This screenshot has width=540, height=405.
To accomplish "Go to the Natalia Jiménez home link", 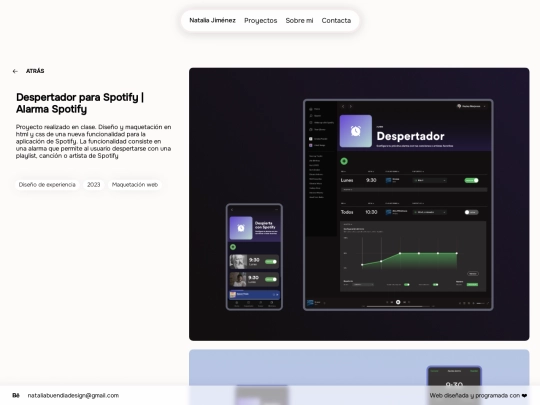I will 212,20.
